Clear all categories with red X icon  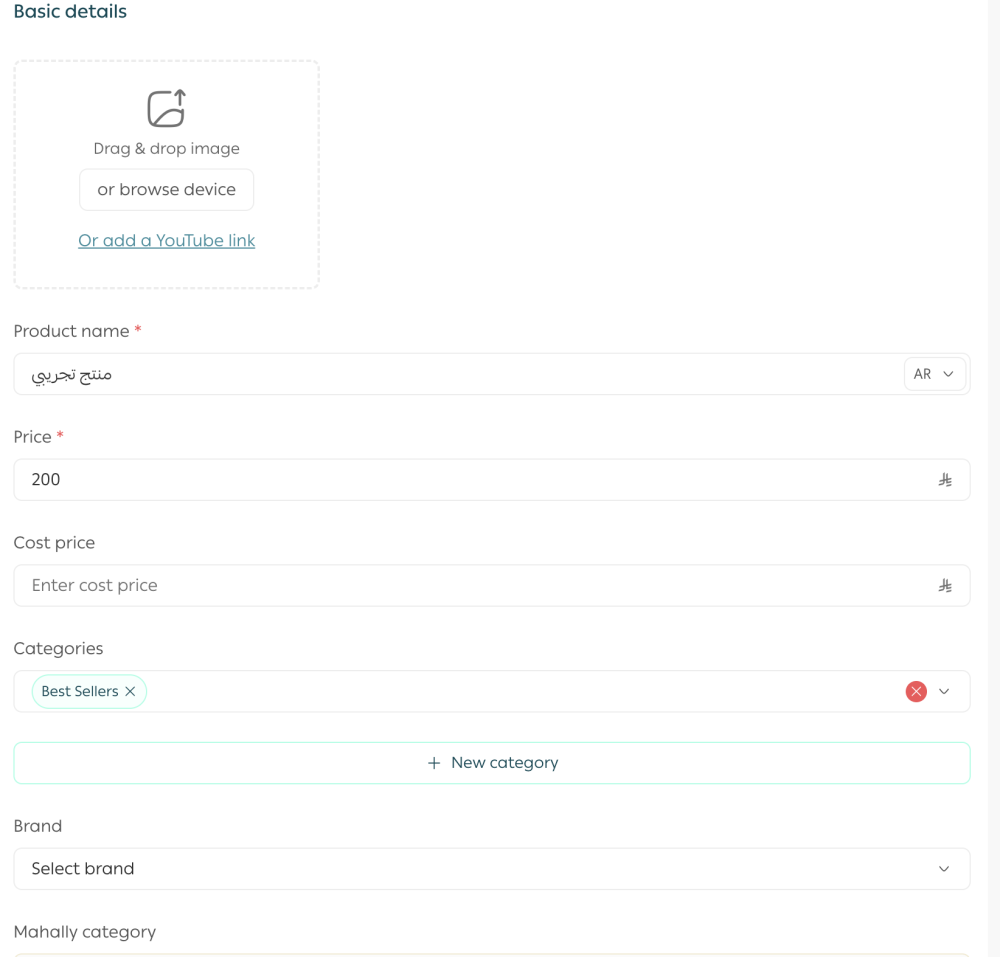click(915, 692)
